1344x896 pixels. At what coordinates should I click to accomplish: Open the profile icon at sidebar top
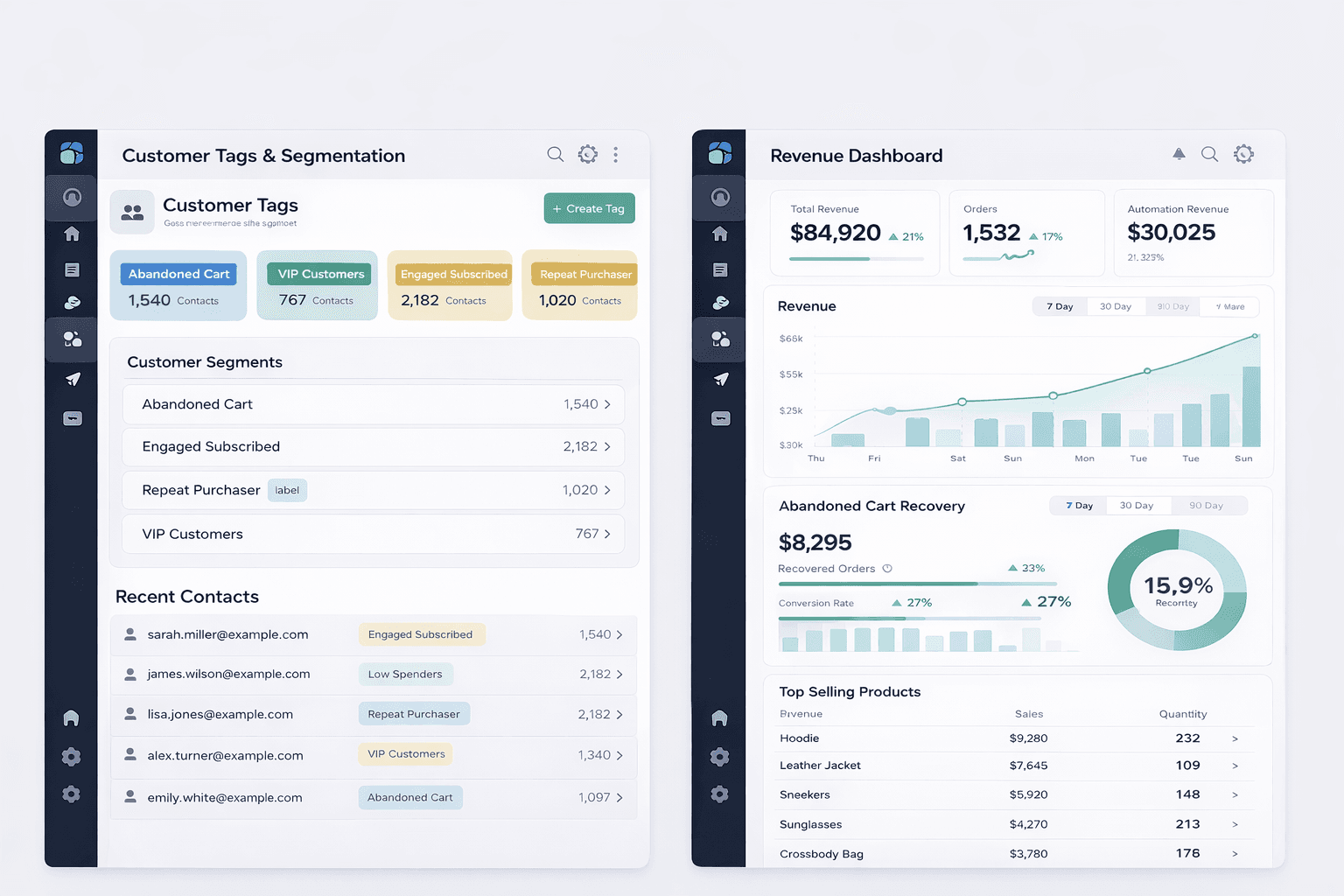click(71, 197)
